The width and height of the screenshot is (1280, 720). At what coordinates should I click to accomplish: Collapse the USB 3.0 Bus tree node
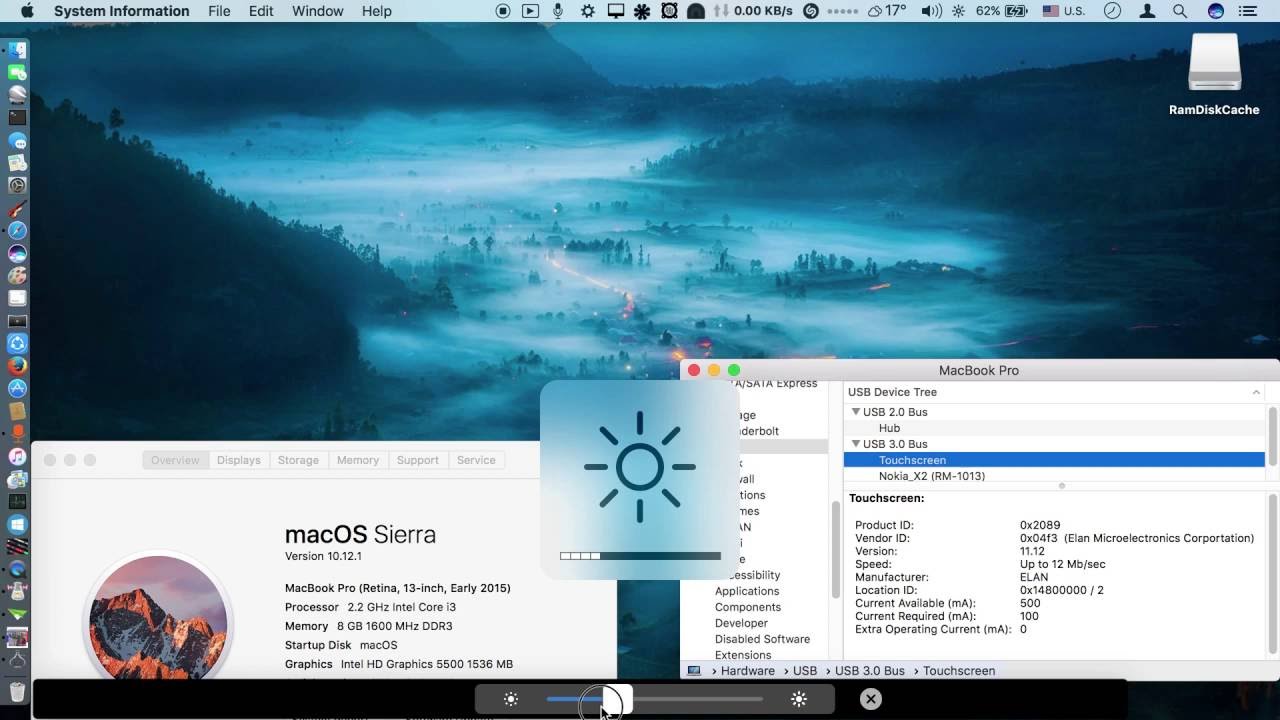[856, 444]
